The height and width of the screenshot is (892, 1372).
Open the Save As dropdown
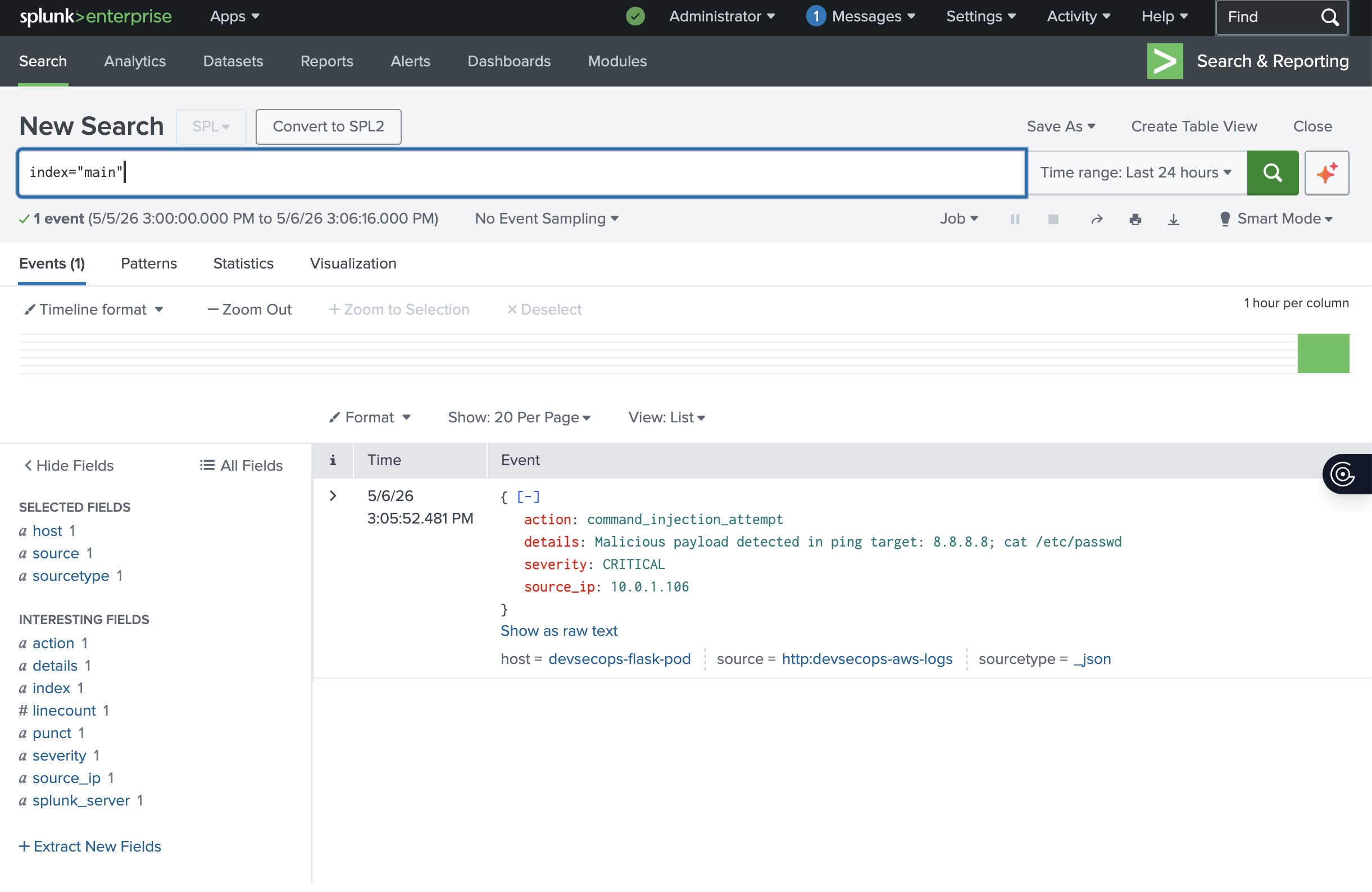[1061, 126]
